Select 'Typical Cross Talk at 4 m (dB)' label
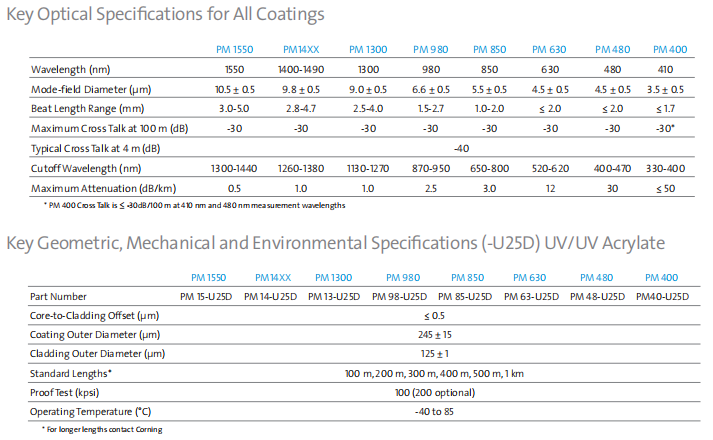The image size is (713, 440). (x=95, y=149)
